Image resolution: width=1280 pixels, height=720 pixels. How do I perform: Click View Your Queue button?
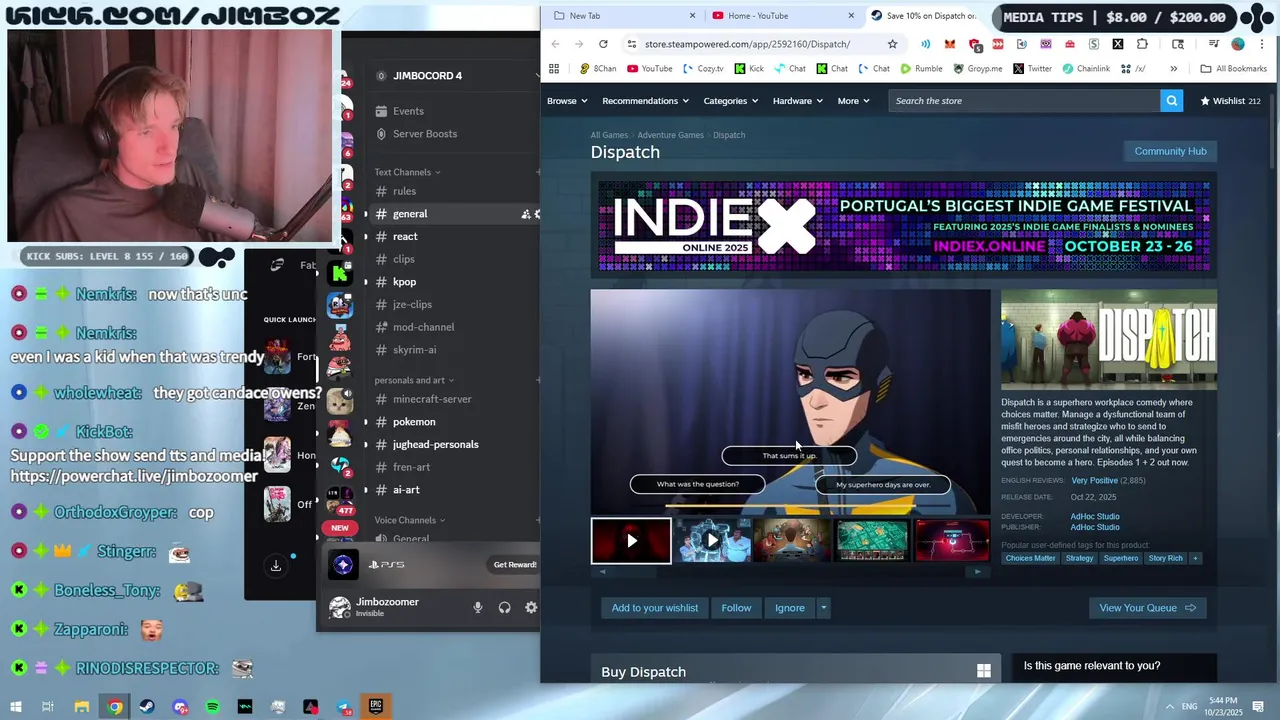click(1147, 608)
